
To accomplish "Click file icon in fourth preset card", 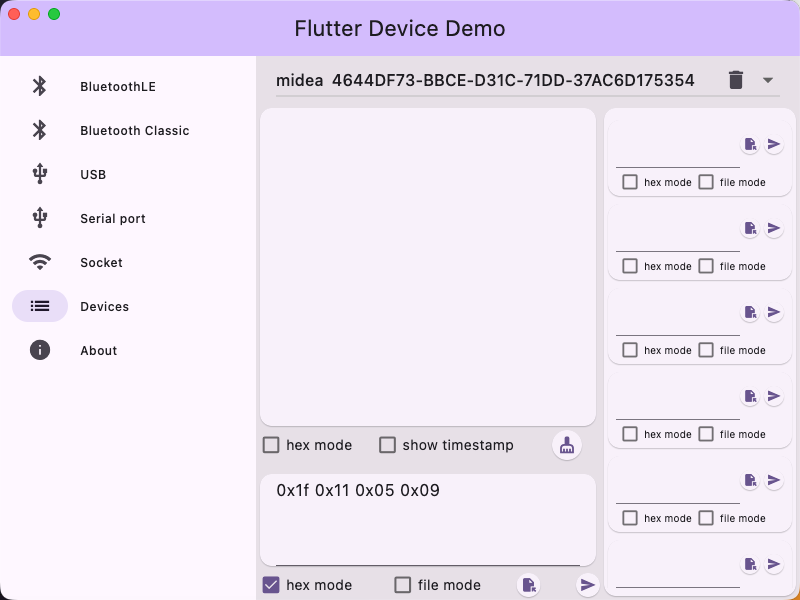I will pyautogui.click(x=750, y=397).
